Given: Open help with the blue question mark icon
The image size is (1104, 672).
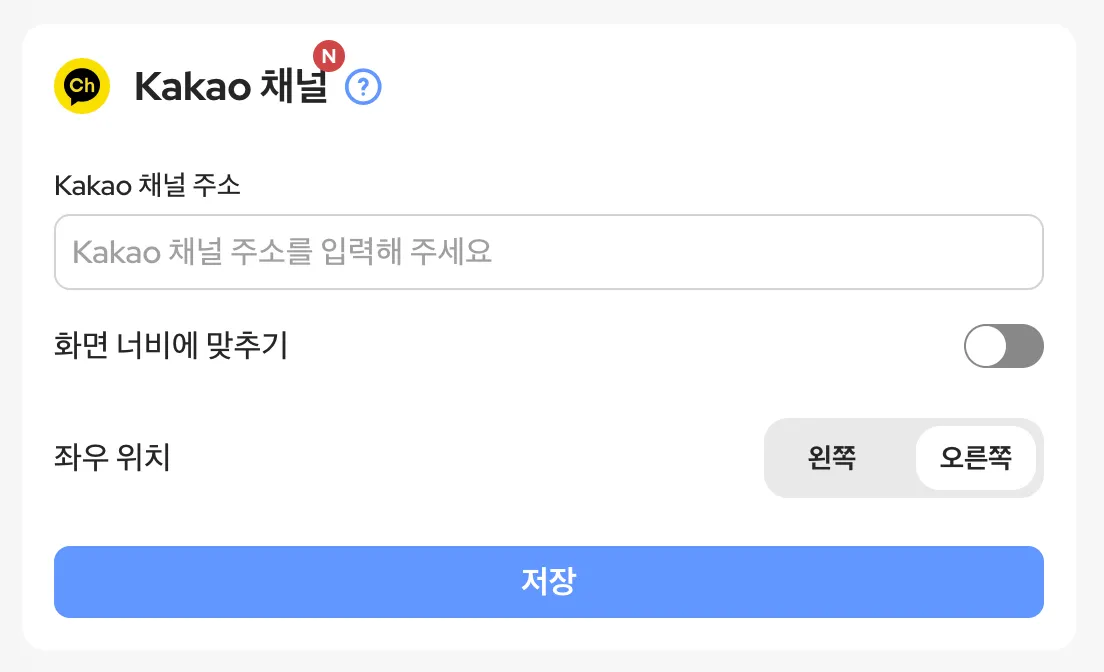Looking at the screenshot, I should tap(363, 89).
